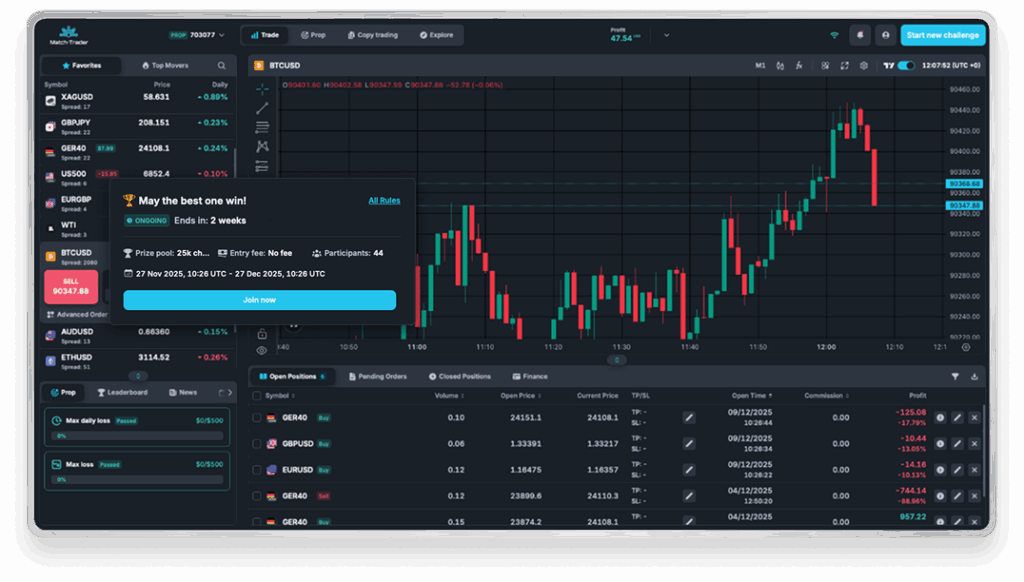Viewport: 1024px width, 582px height.
Task: Open the indicators fx icon
Action: pyautogui.click(x=799, y=65)
